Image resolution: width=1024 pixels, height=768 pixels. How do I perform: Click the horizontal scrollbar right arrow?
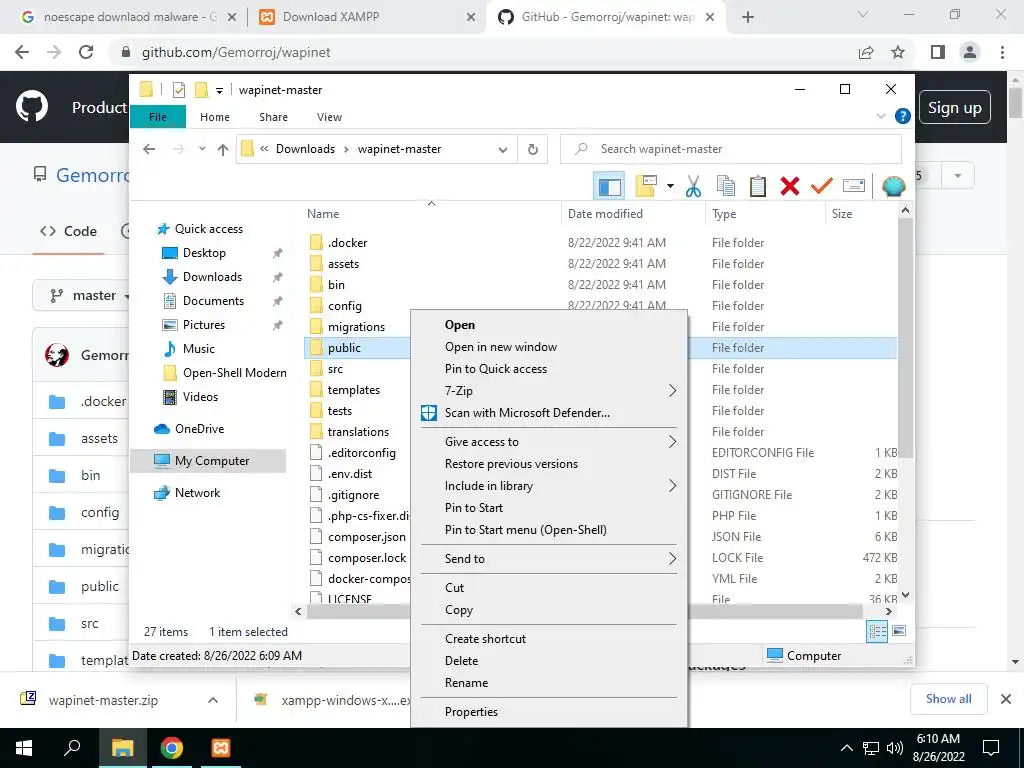888,612
